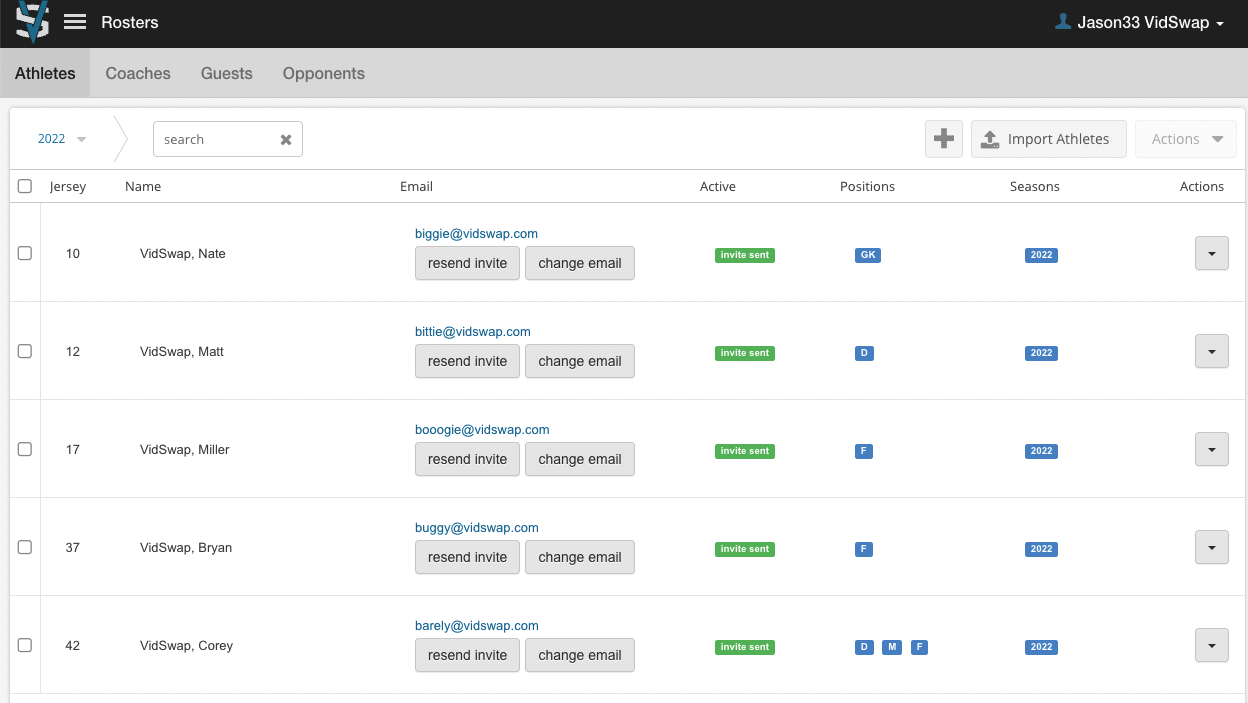Click the VidSwap logo icon

pos(32,22)
